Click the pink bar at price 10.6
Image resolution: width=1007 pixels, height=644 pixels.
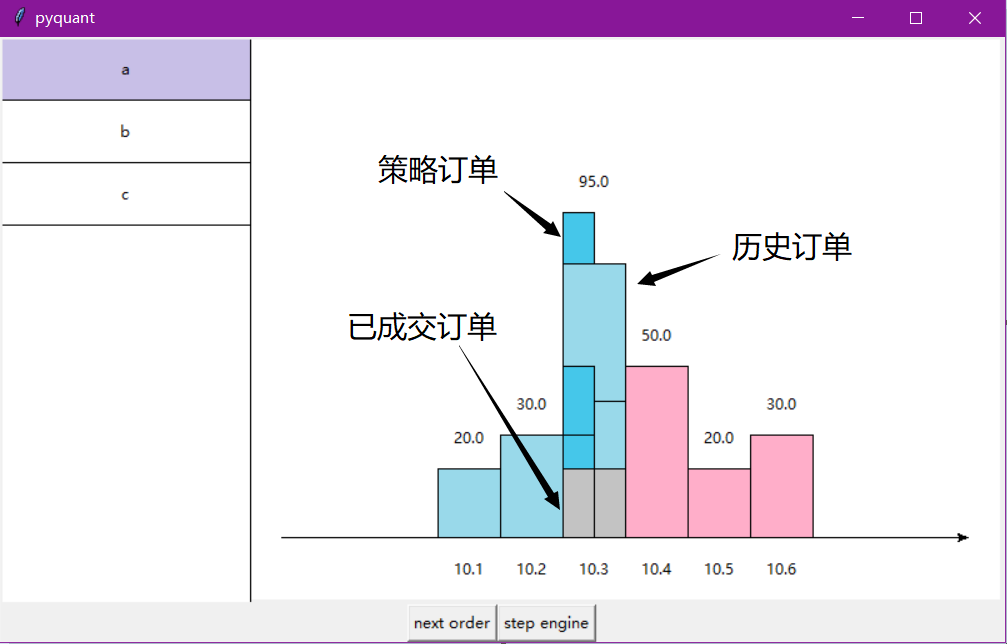782,486
